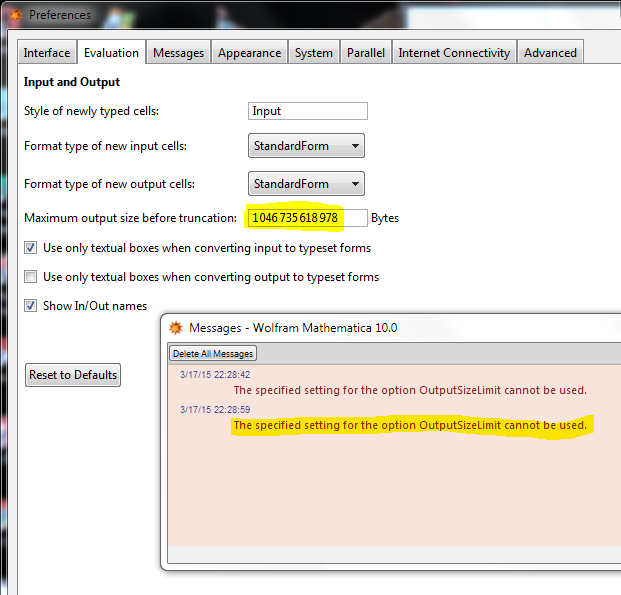Click the Mathematica icon in Preferences title bar
Viewport: 621px width, 595px height.
[15, 15]
